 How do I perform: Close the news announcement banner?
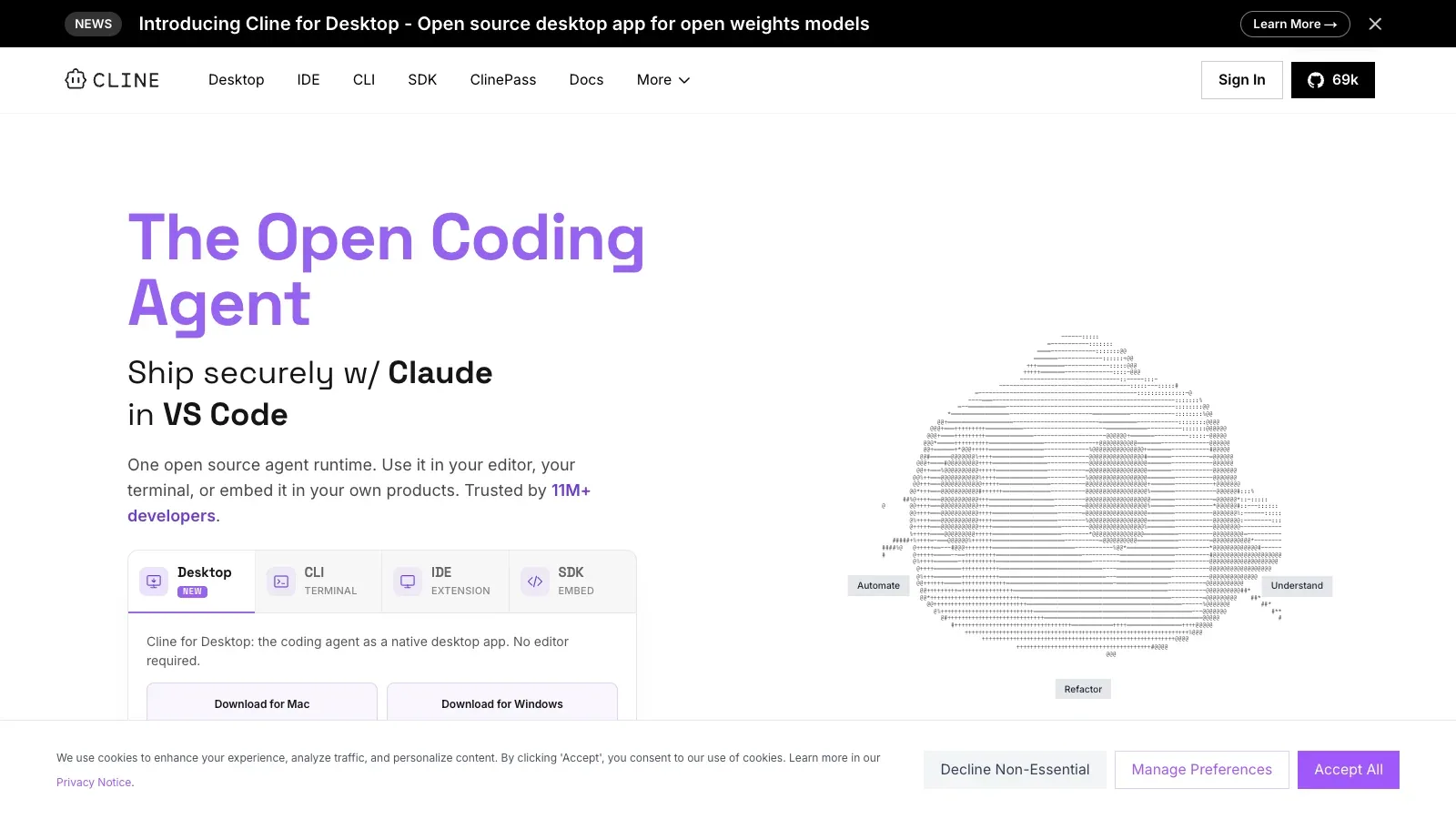coord(1375,24)
